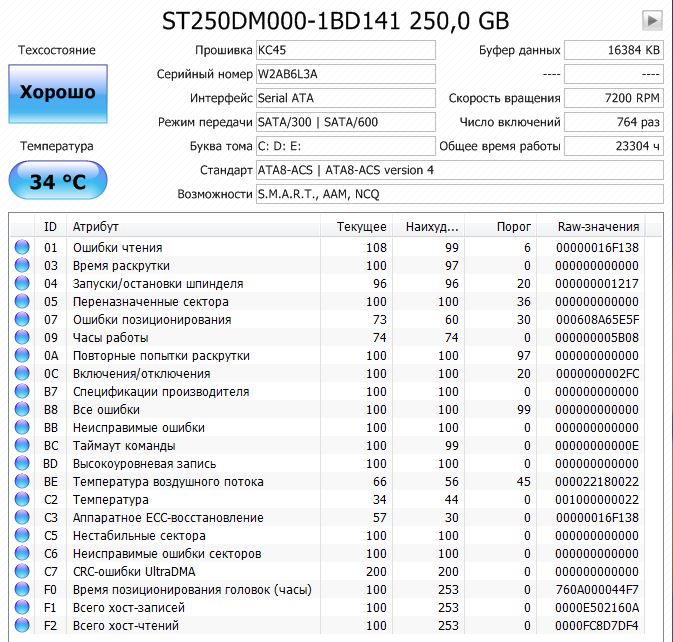Click the Текущее column header

pyautogui.click(x=356, y=226)
